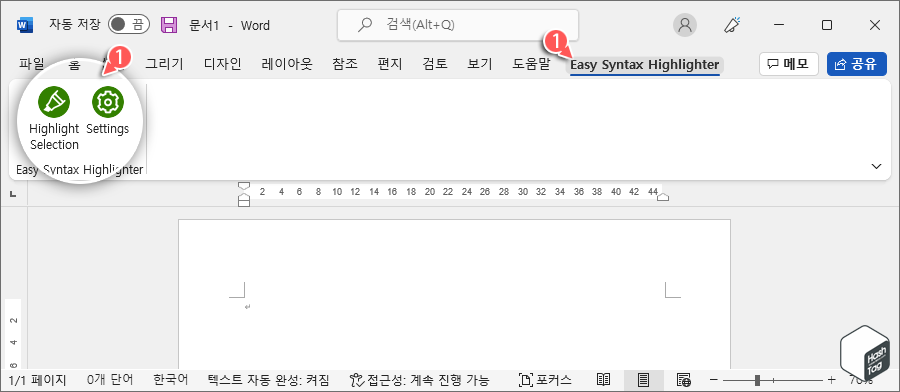
Task: Collapse the ribbon using the chevron
Action: 876,166
